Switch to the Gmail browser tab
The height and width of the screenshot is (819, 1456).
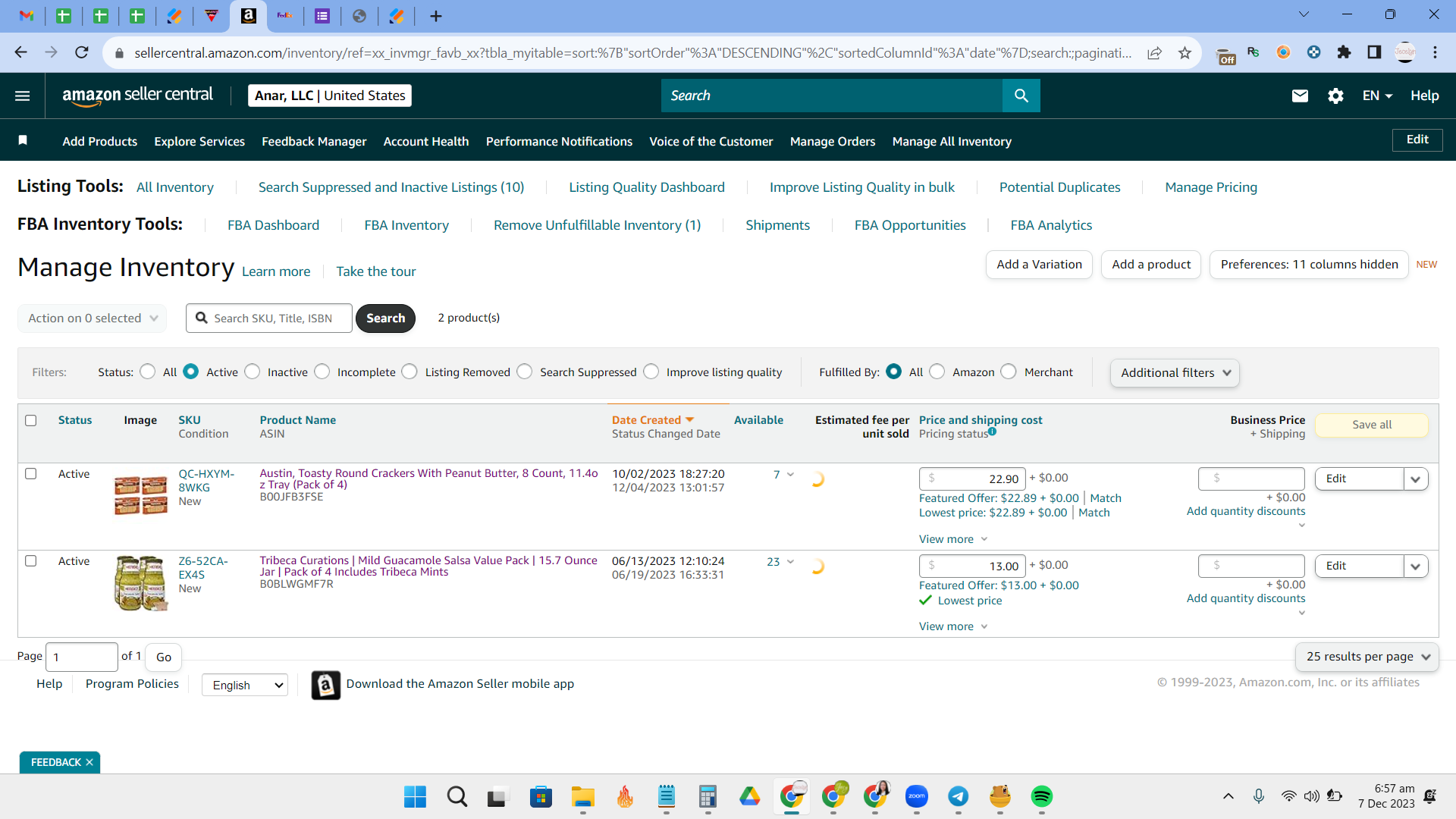(x=27, y=16)
